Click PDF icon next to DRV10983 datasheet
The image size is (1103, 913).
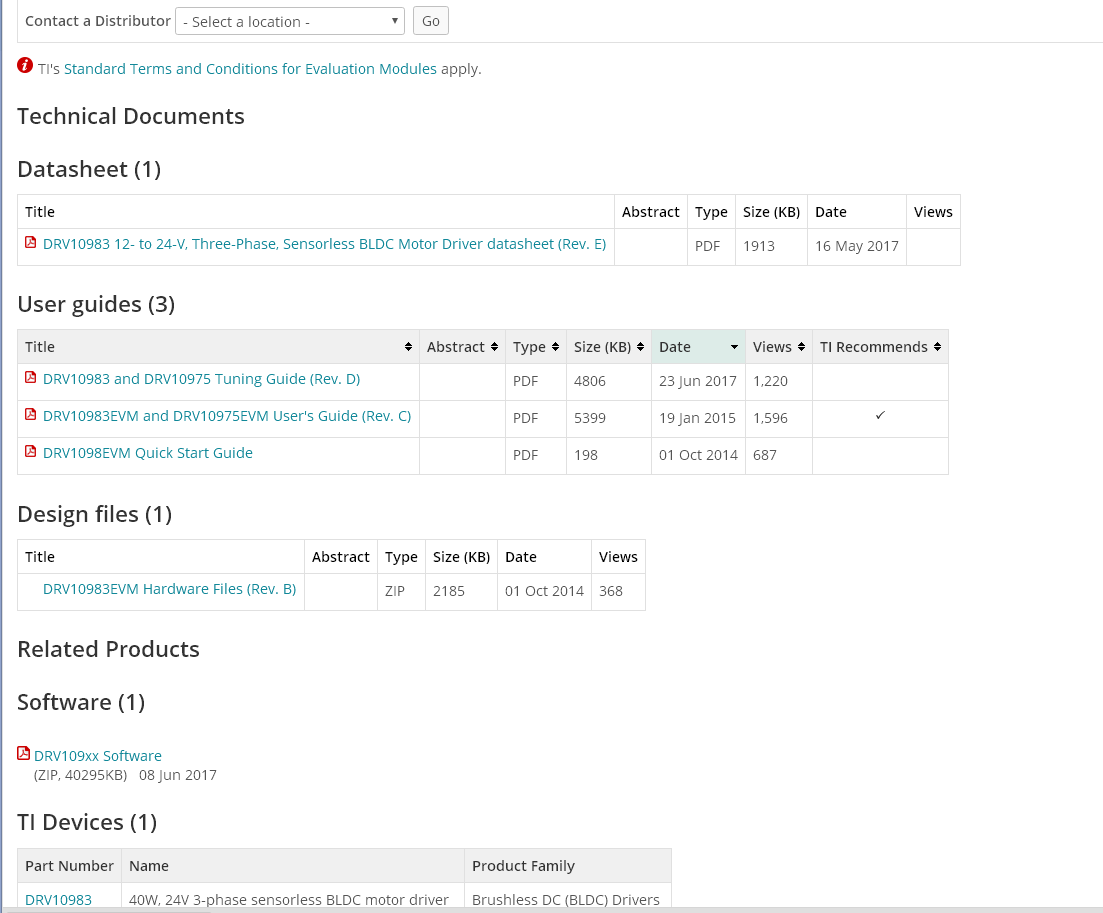[30, 243]
